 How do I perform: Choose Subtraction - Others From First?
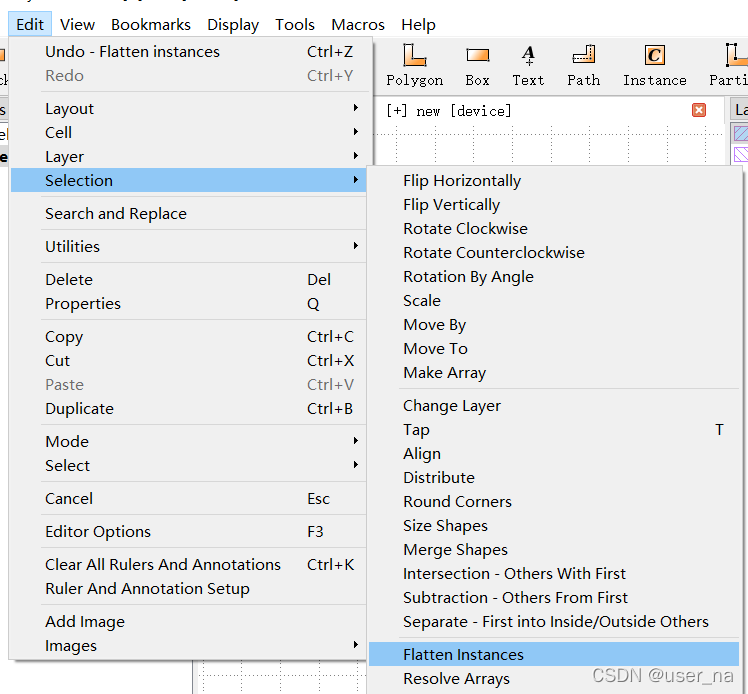tap(553, 597)
